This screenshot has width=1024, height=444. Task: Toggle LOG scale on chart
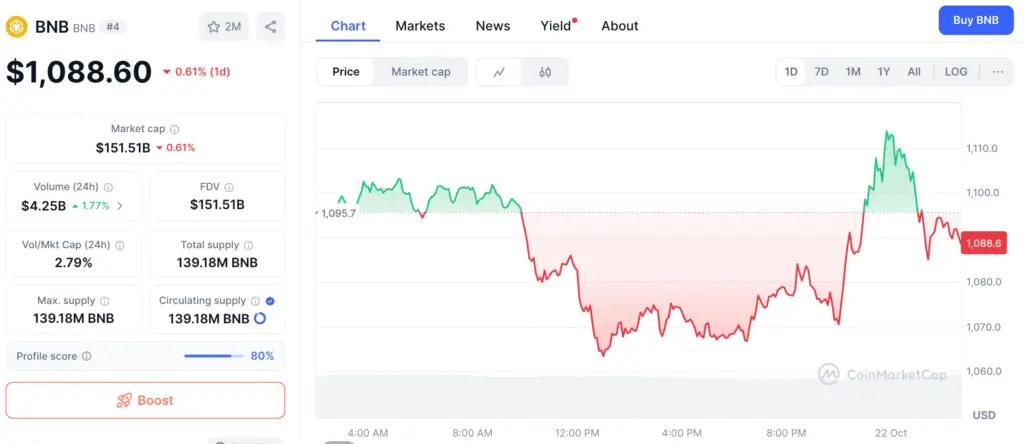pyautogui.click(x=956, y=72)
